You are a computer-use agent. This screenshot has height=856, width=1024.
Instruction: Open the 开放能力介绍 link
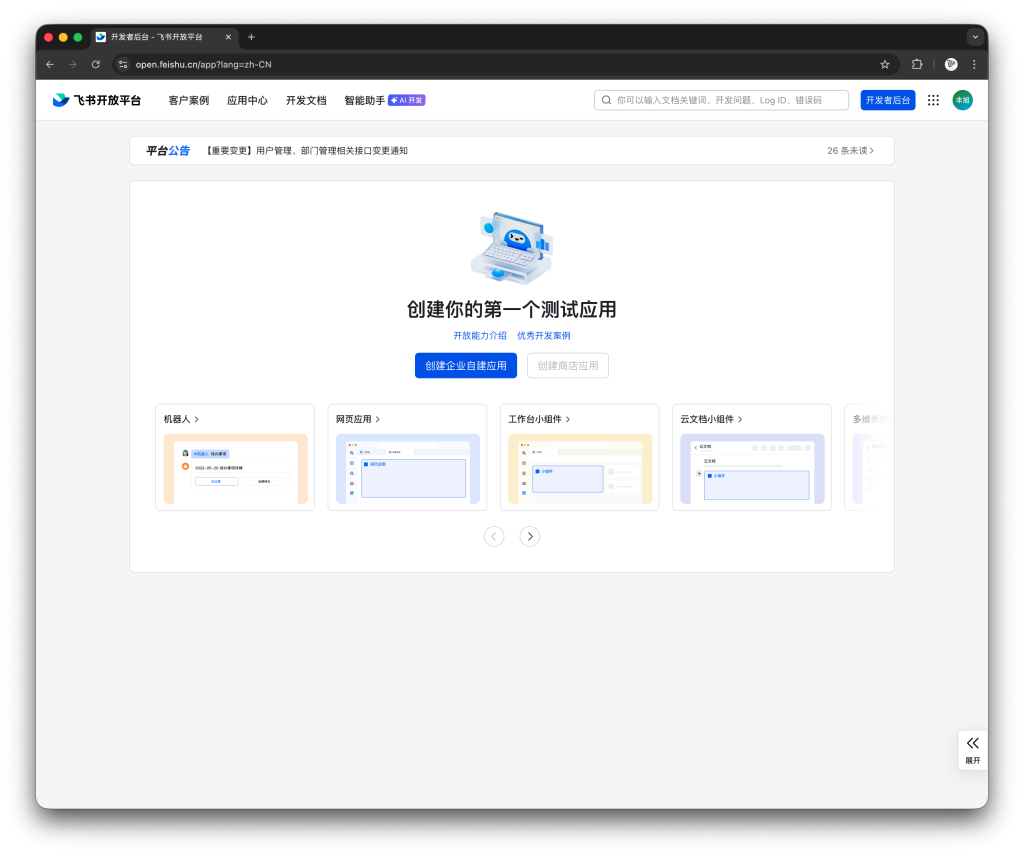pos(479,336)
